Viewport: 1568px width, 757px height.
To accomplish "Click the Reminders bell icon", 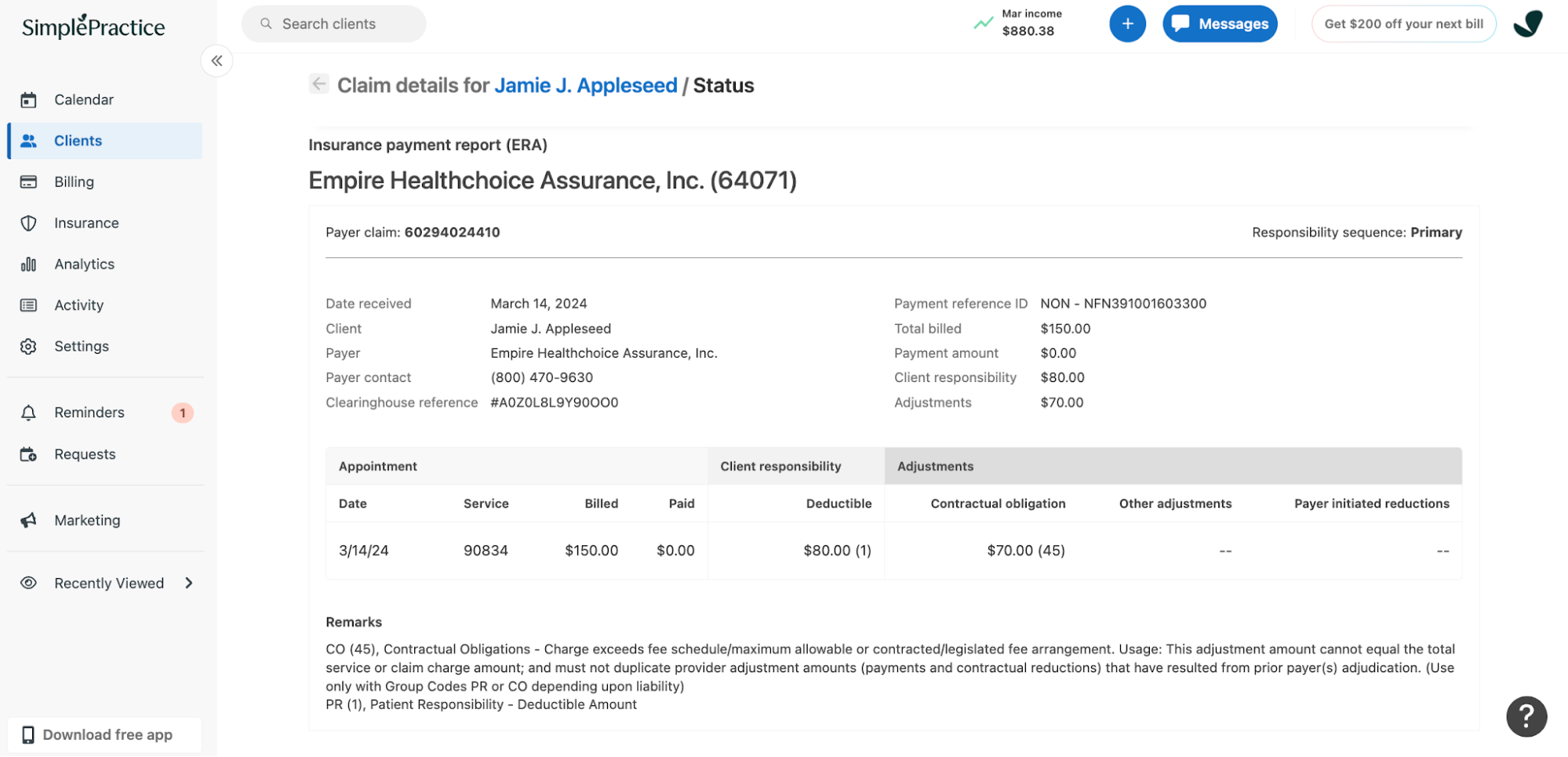I will point(29,413).
